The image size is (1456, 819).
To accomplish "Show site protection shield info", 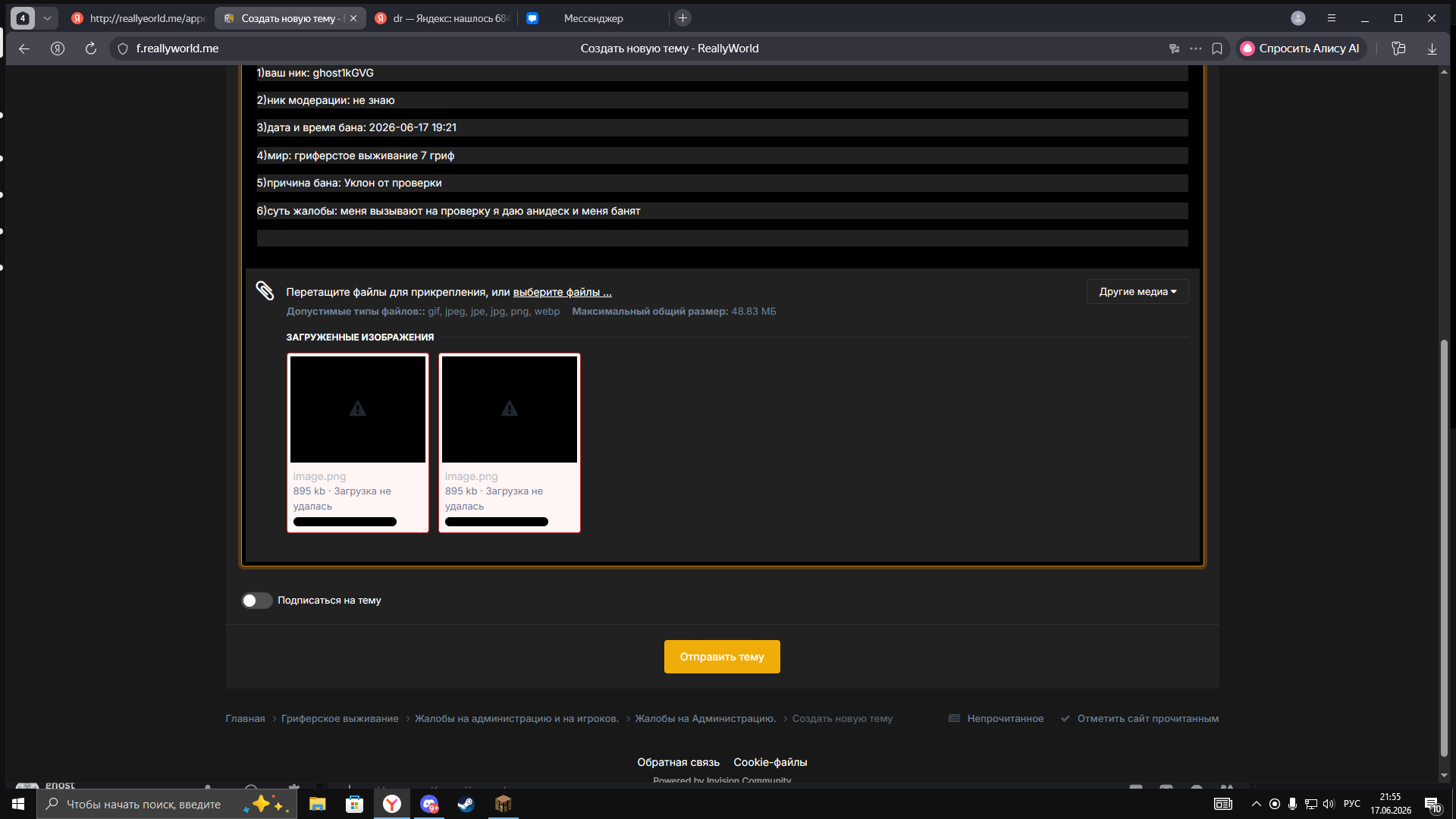I will click(123, 49).
